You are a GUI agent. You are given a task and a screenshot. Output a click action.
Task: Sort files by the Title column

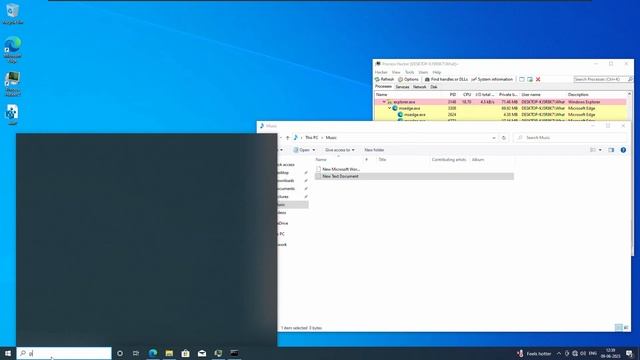pyautogui.click(x=382, y=160)
